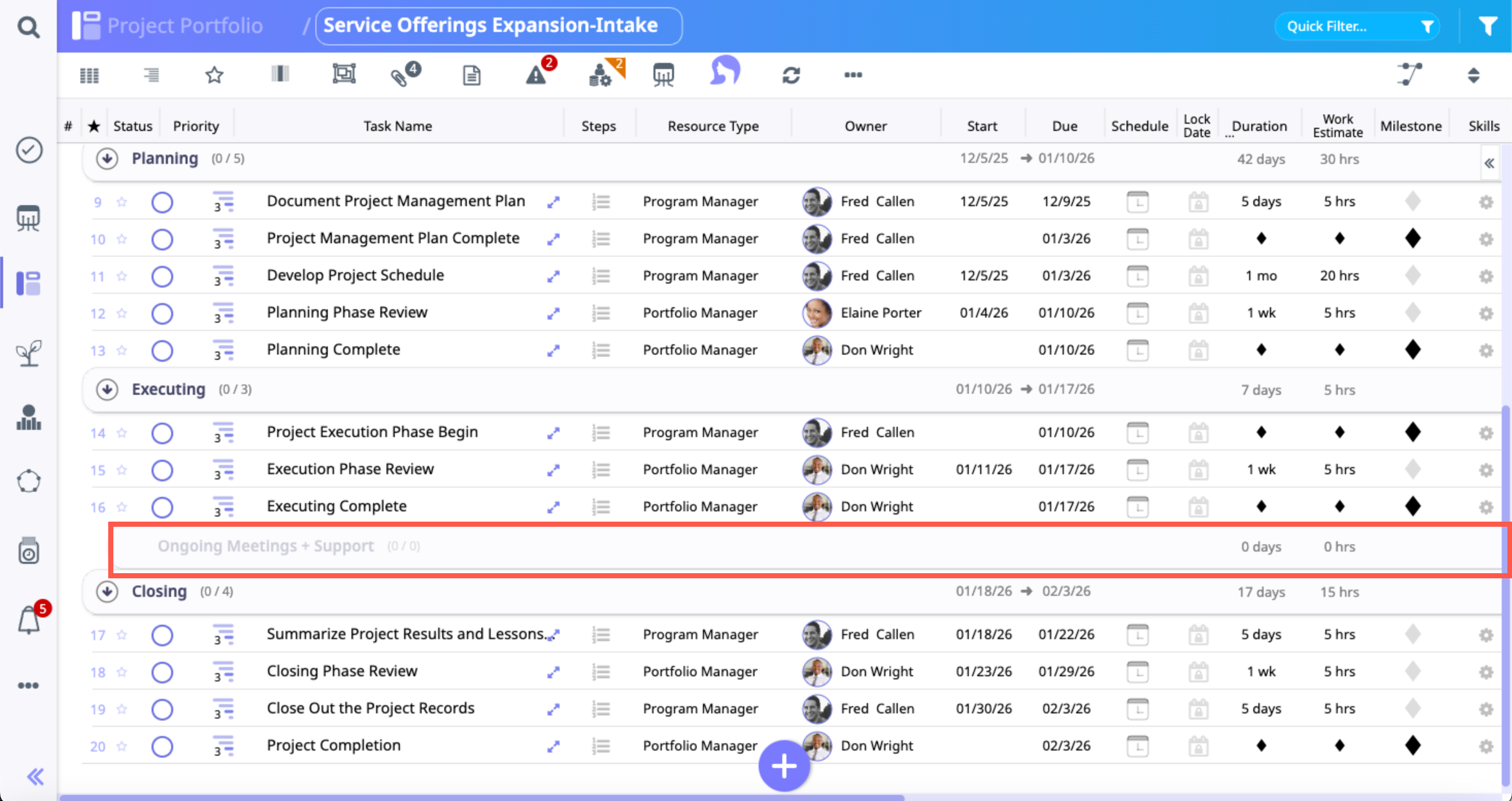
Task: Toggle lock date for Closing Phase Review
Action: point(1198,672)
